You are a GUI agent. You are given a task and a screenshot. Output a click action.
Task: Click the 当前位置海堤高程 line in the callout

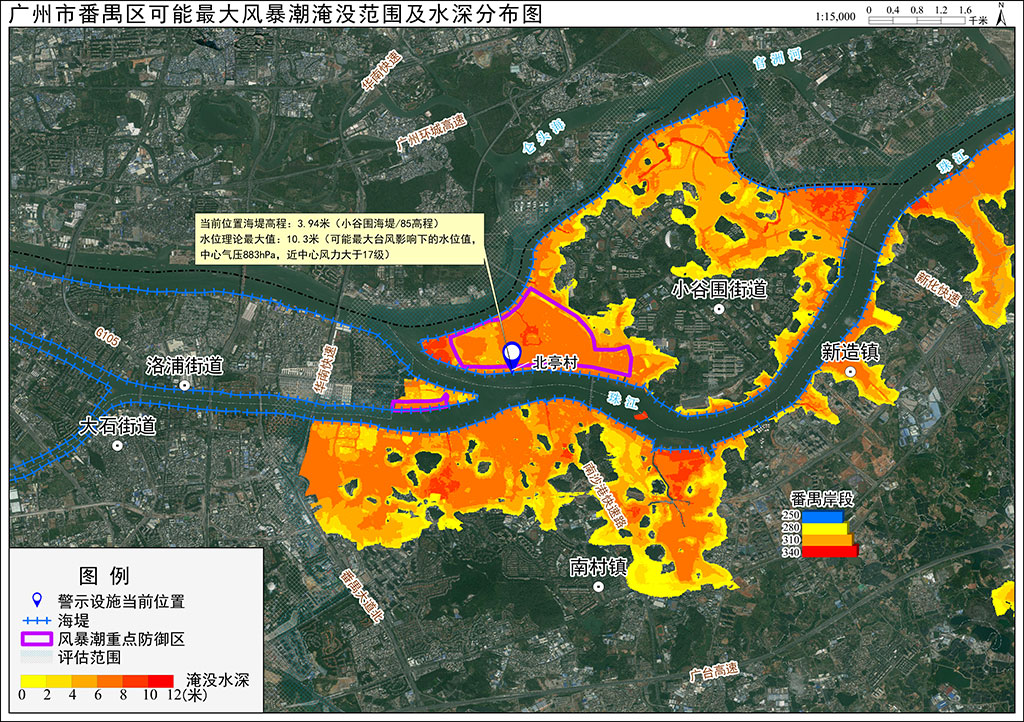coord(320,223)
